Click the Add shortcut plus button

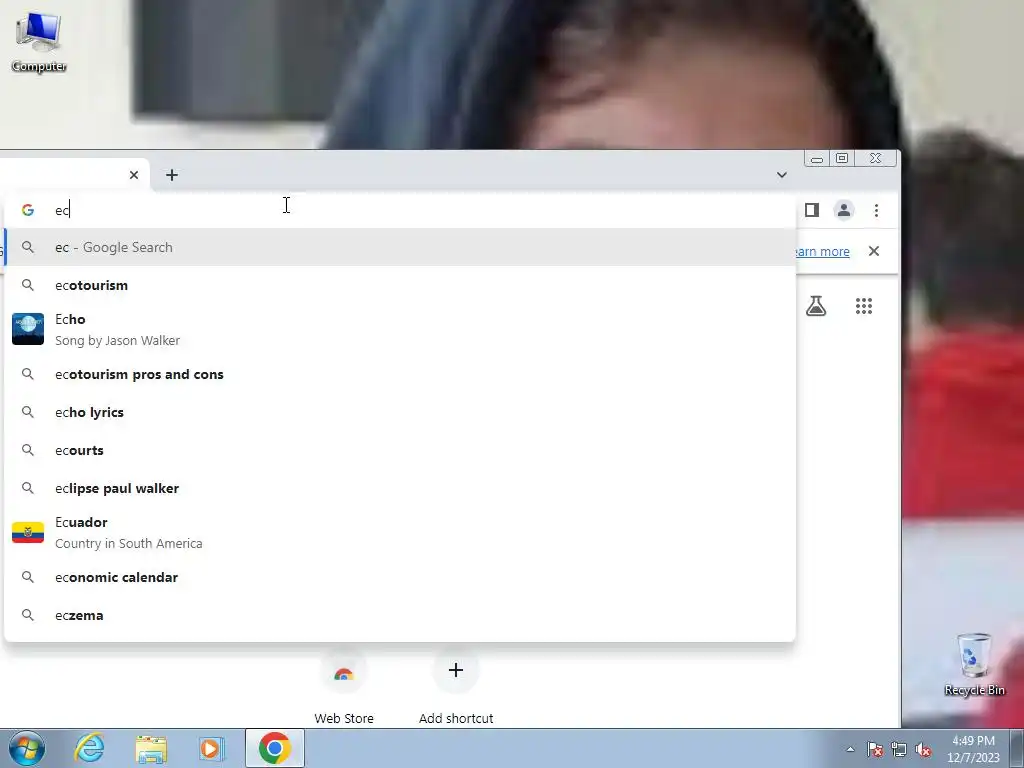click(x=456, y=670)
